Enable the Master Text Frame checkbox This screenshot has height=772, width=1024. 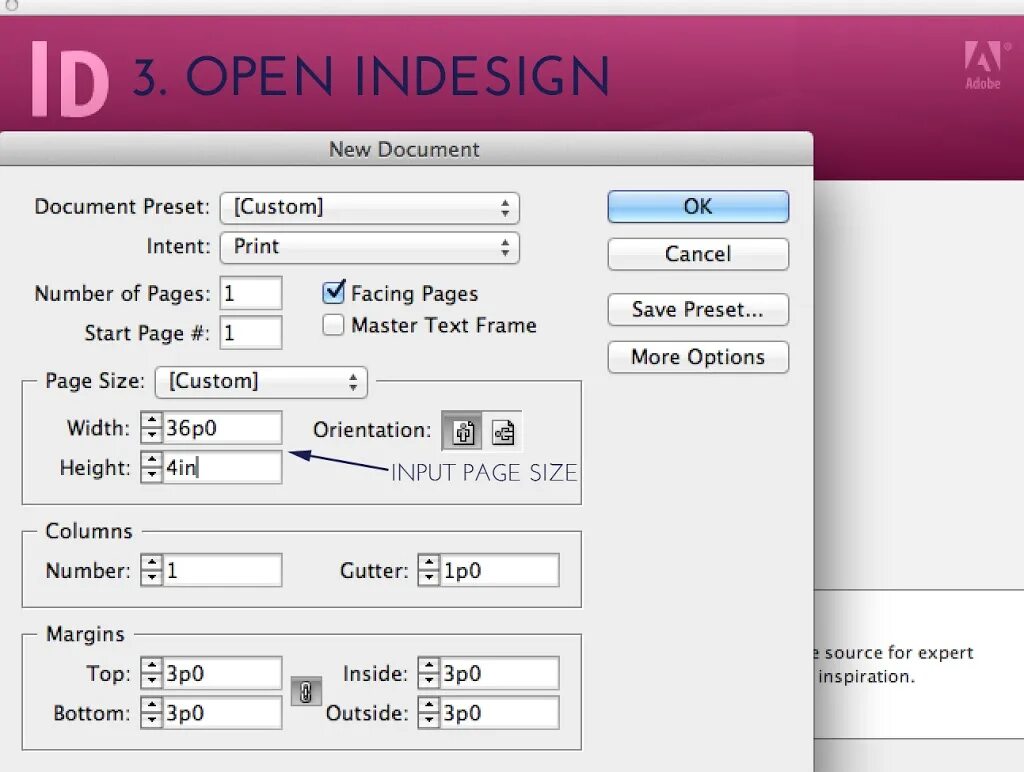[333, 325]
